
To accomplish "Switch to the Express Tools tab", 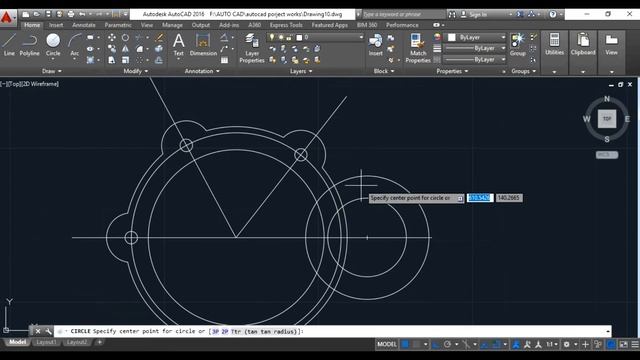I will coord(286,25).
